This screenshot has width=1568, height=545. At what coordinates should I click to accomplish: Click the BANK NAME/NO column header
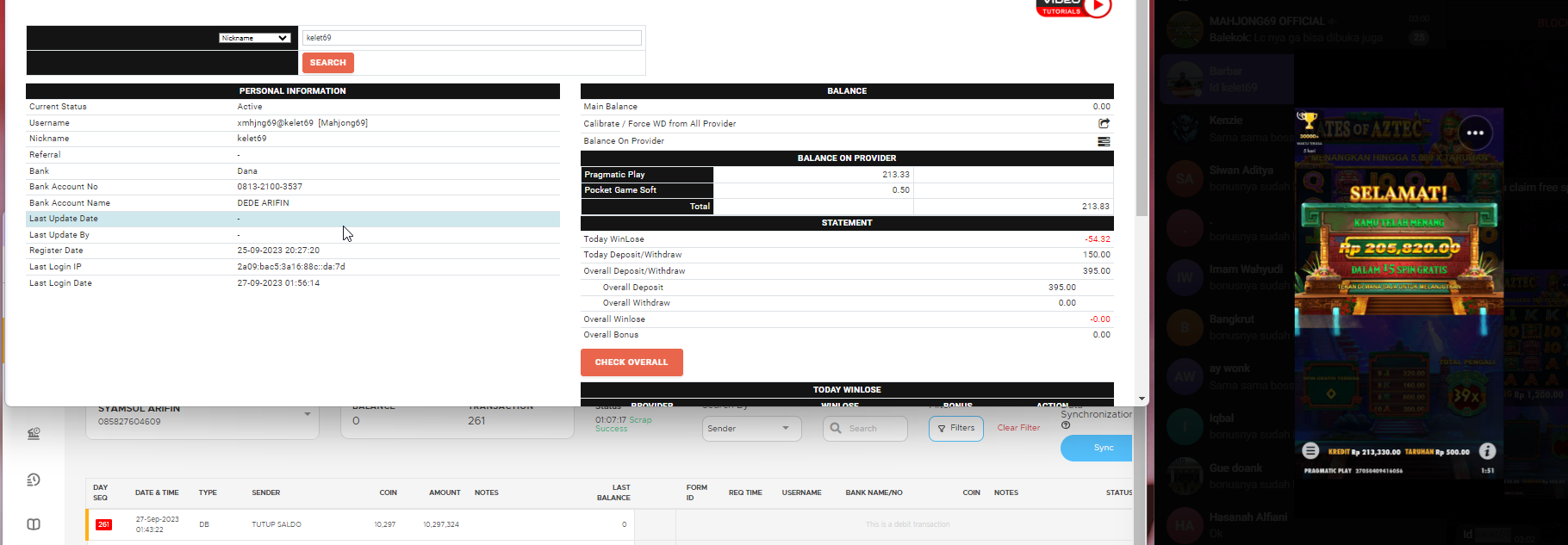(x=874, y=493)
